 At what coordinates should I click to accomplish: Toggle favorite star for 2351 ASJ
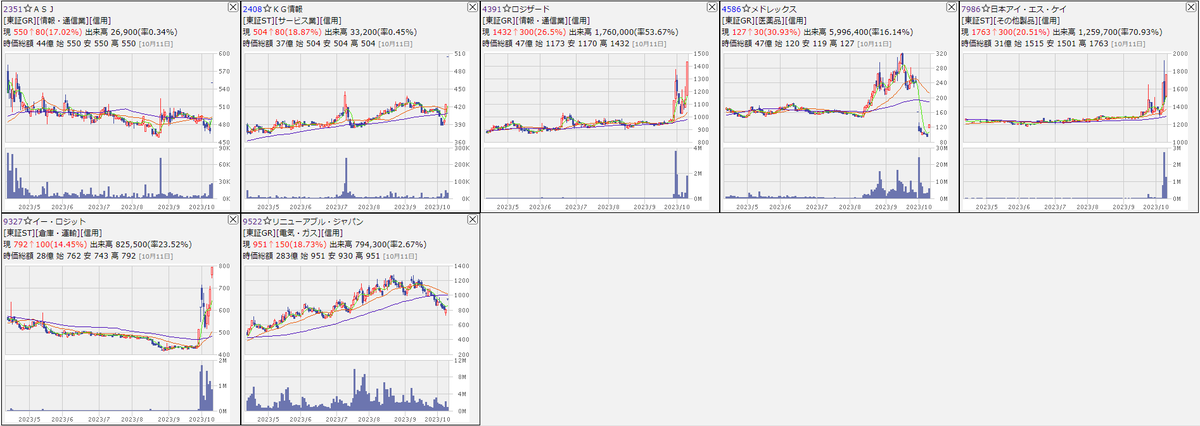click(x=27, y=7)
